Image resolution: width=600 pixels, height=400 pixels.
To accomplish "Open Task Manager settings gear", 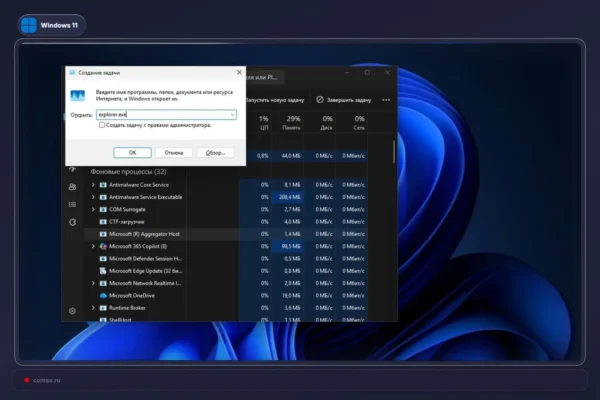I will click(x=72, y=311).
